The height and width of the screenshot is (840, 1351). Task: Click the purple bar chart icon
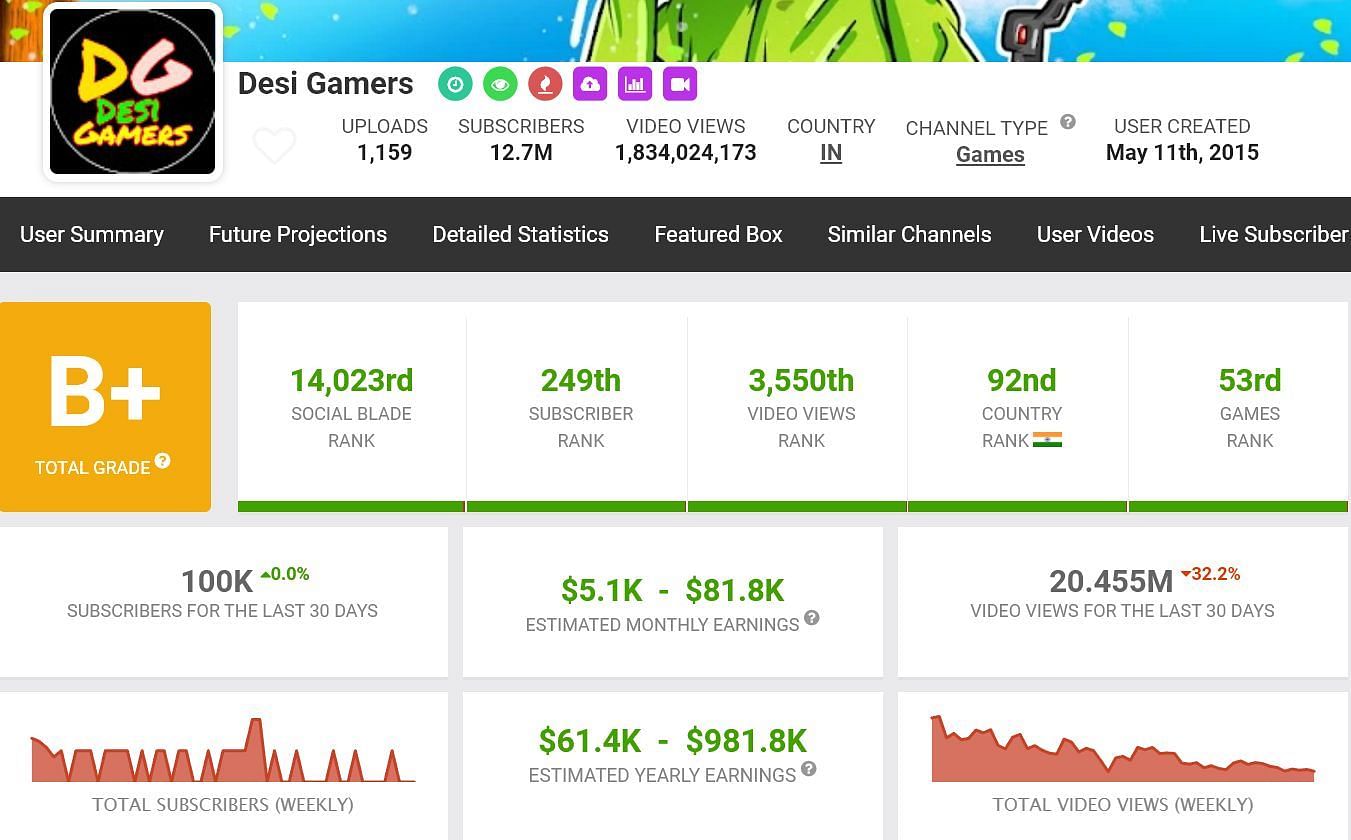tap(635, 84)
